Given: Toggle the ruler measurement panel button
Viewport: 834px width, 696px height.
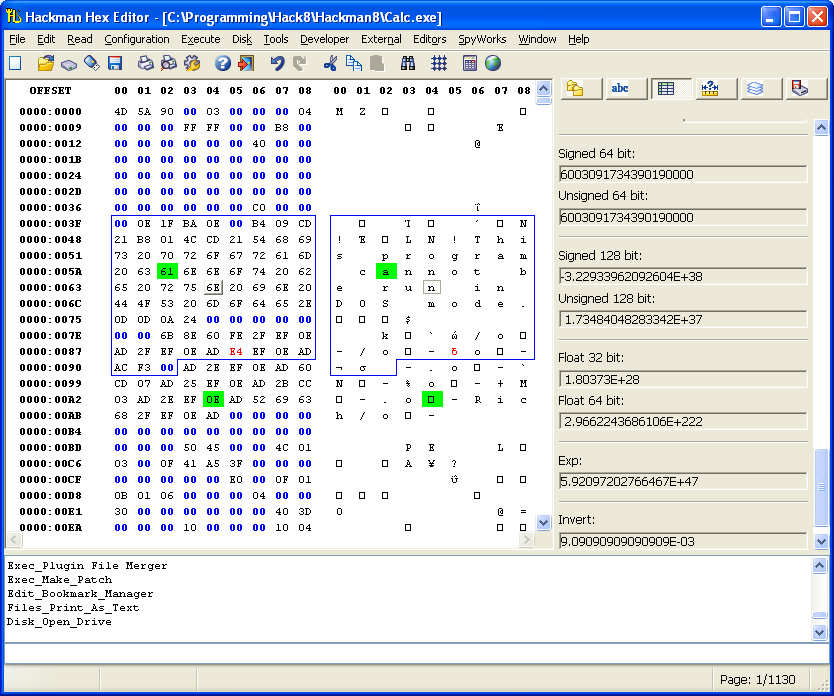Looking at the screenshot, I should click(x=710, y=88).
